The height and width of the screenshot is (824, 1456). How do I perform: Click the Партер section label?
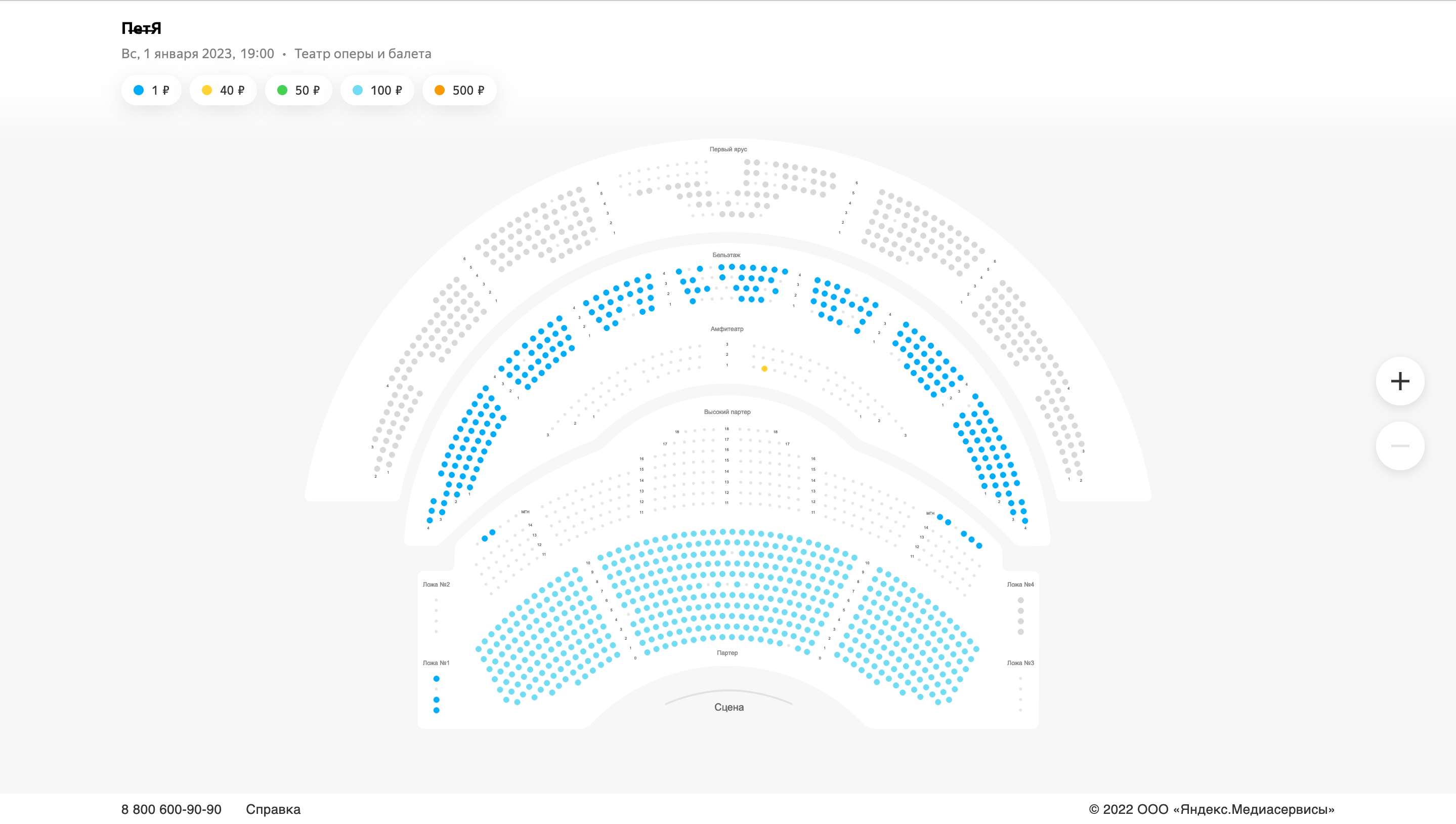tap(727, 653)
